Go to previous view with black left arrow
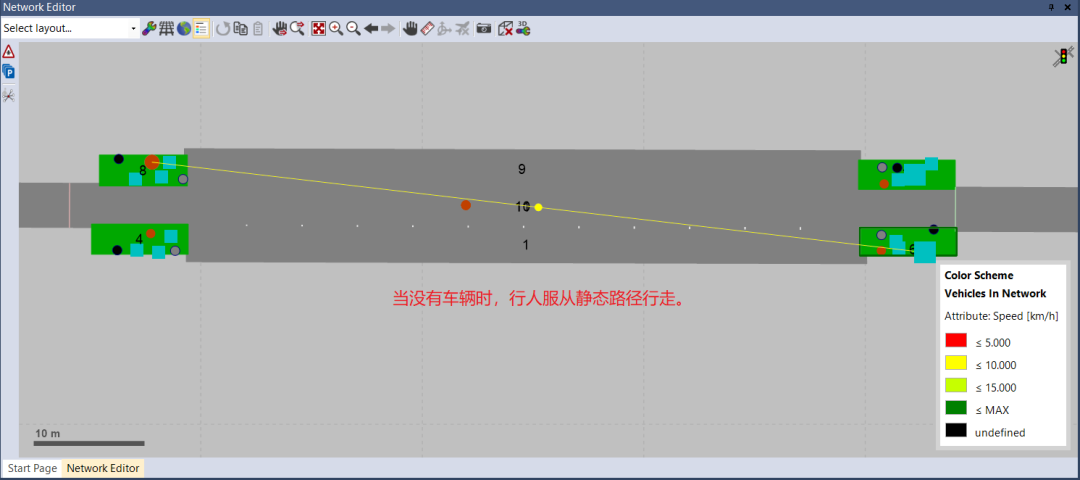Image resolution: width=1080 pixels, height=480 pixels. point(371,28)
